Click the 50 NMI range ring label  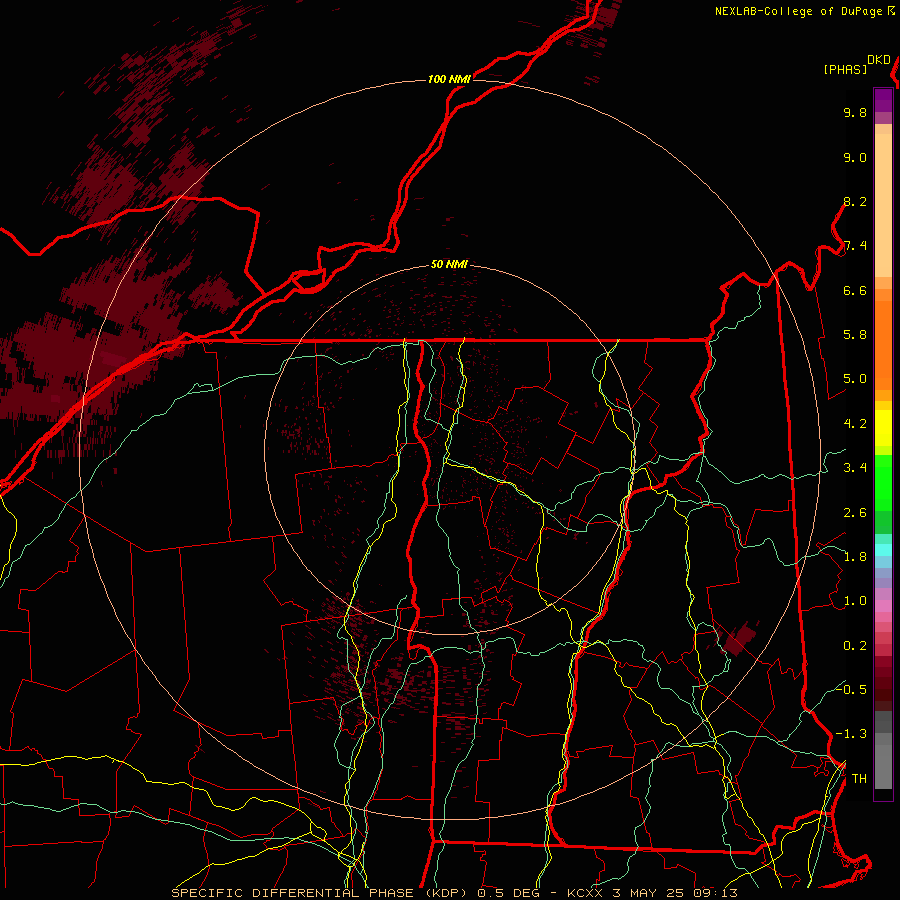click(449, 264)
